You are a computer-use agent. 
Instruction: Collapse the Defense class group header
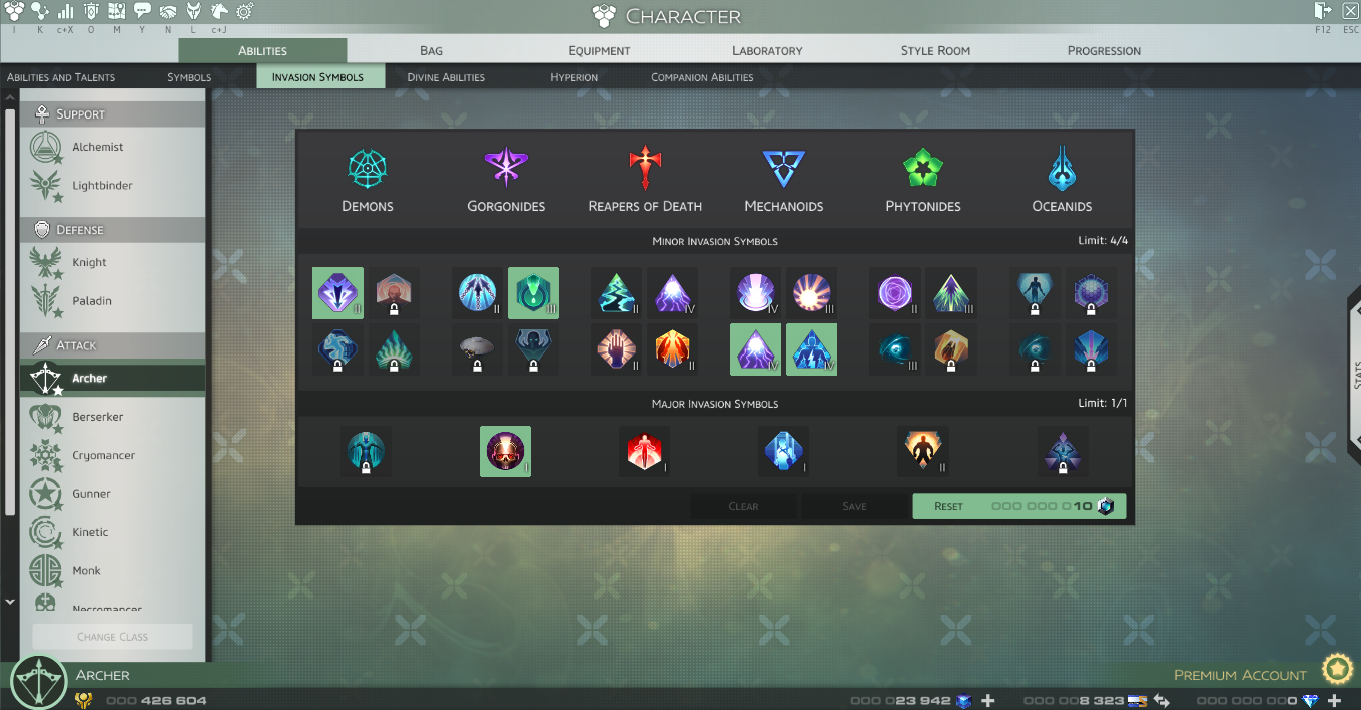112,229
